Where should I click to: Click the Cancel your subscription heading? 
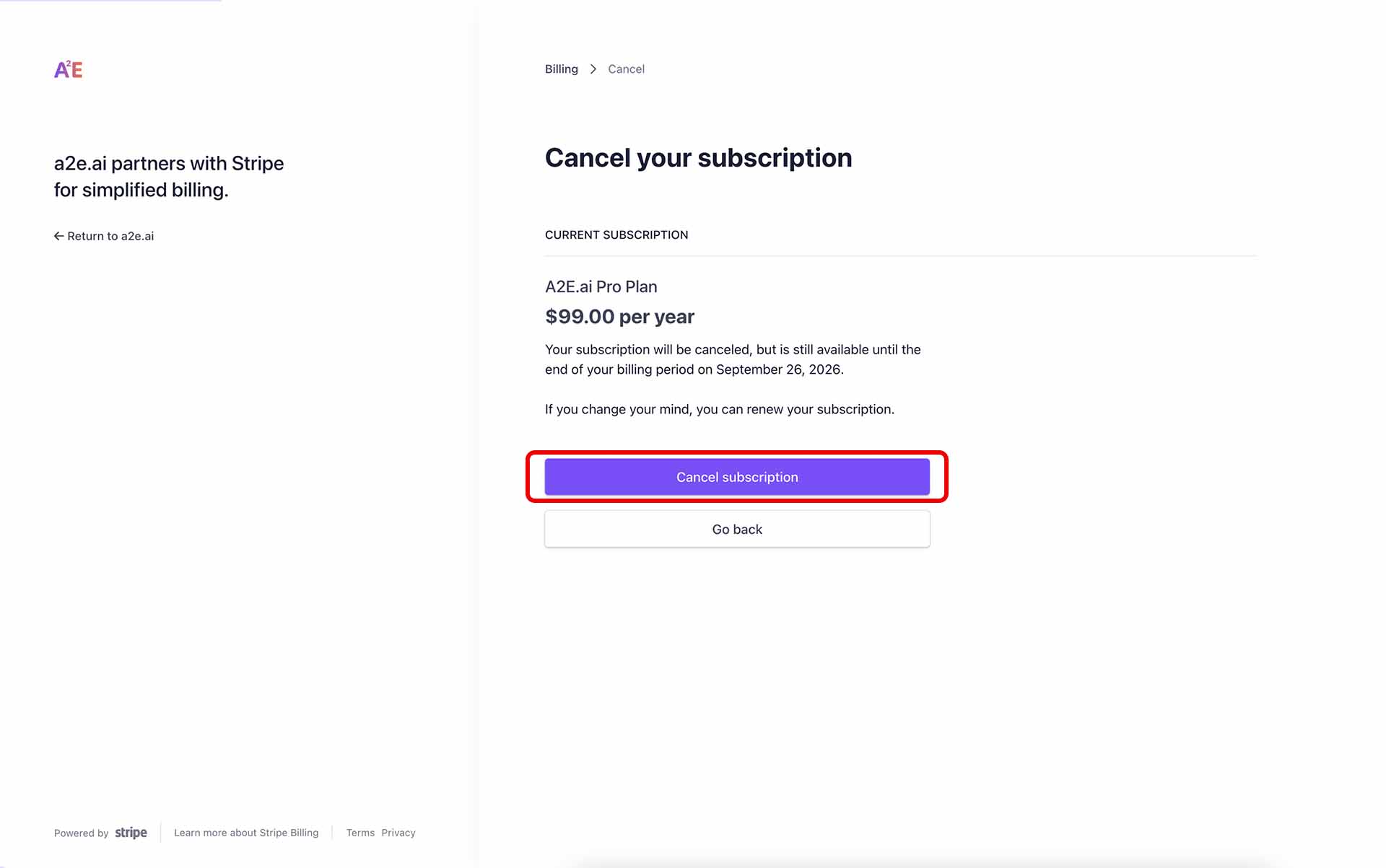698,158
